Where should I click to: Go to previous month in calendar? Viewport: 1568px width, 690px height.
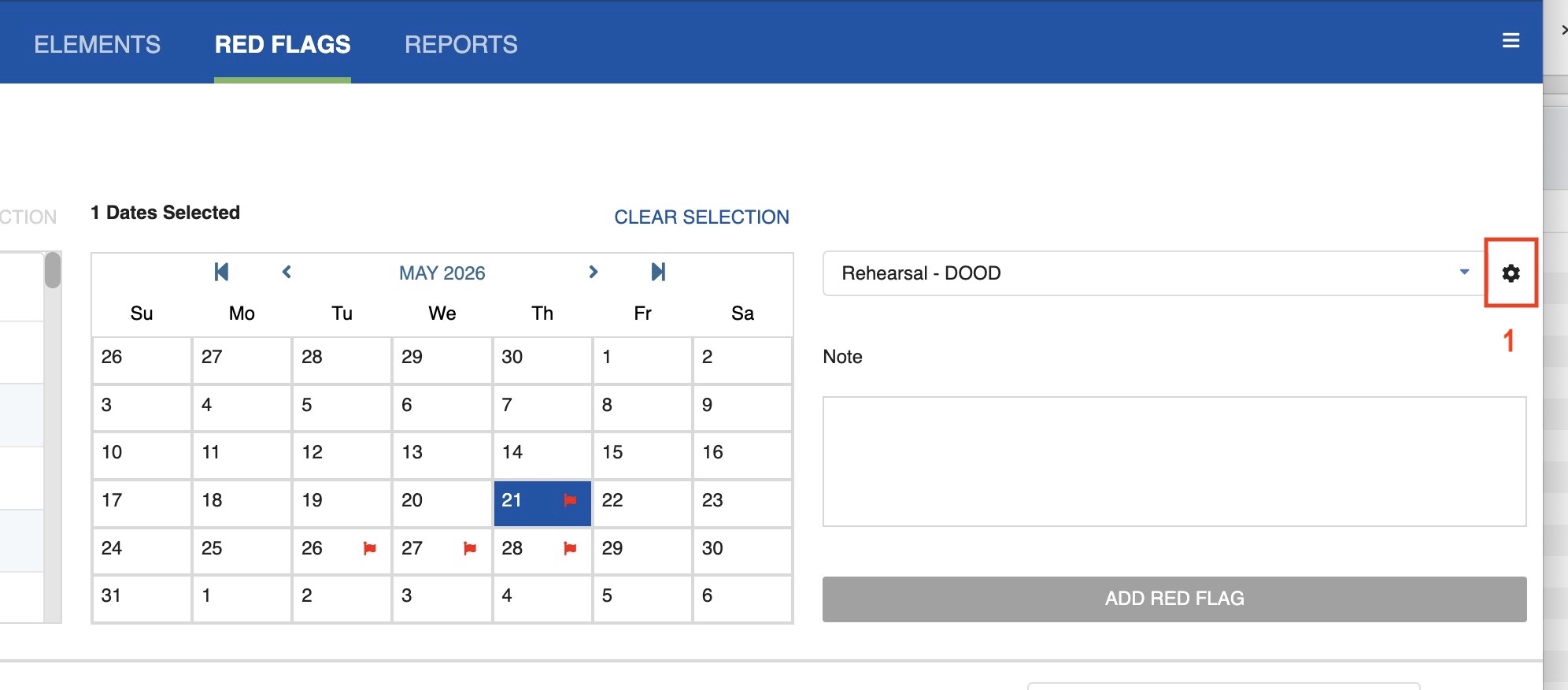pos(287,273)
